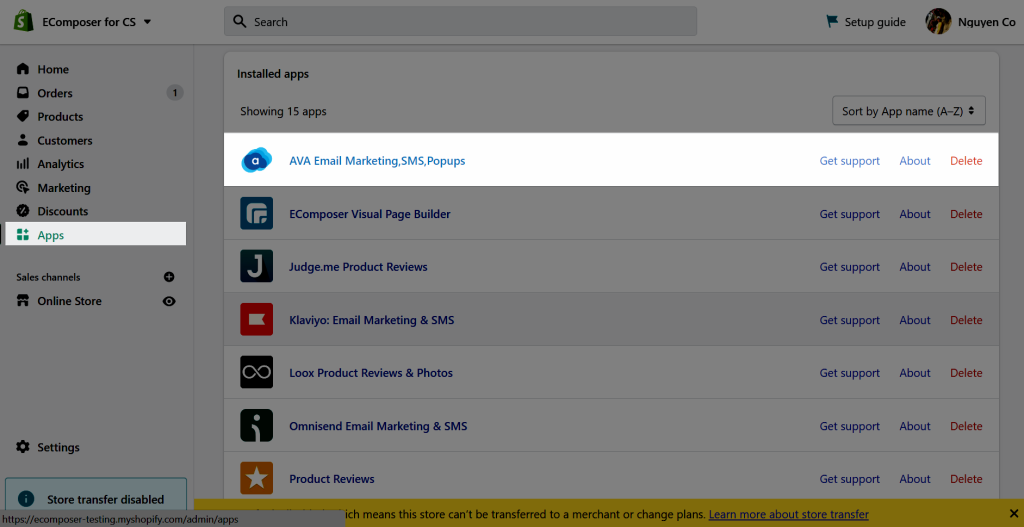Click the AVA app cloud icon
This screenshot has width=1024, height=527.
coord(256,160)
